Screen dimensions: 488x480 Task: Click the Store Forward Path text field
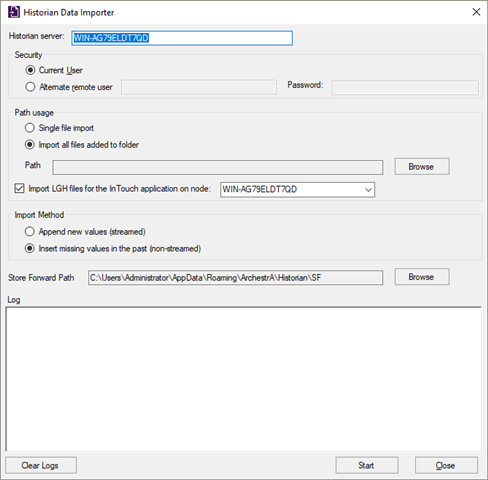[235, 278]
